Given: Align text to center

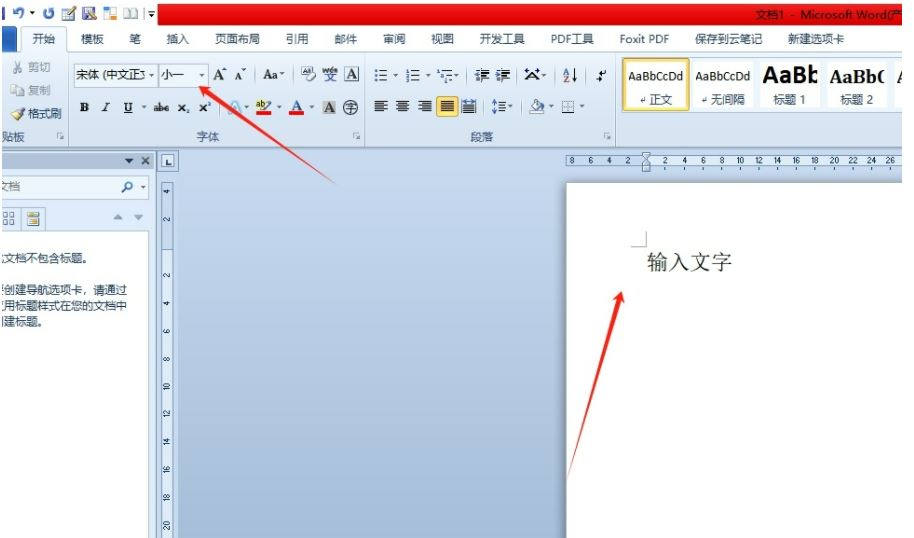Looking at the screenshot, I should tap(402, 106).
